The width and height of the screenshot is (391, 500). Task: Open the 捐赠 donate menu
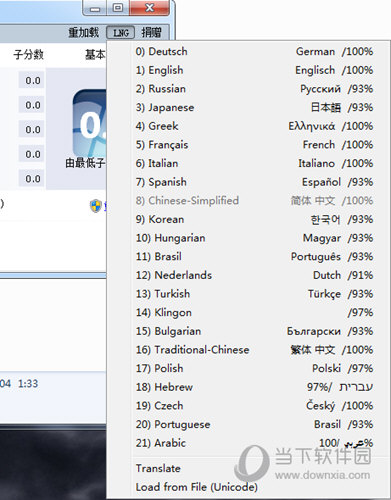tap(151, 33)
